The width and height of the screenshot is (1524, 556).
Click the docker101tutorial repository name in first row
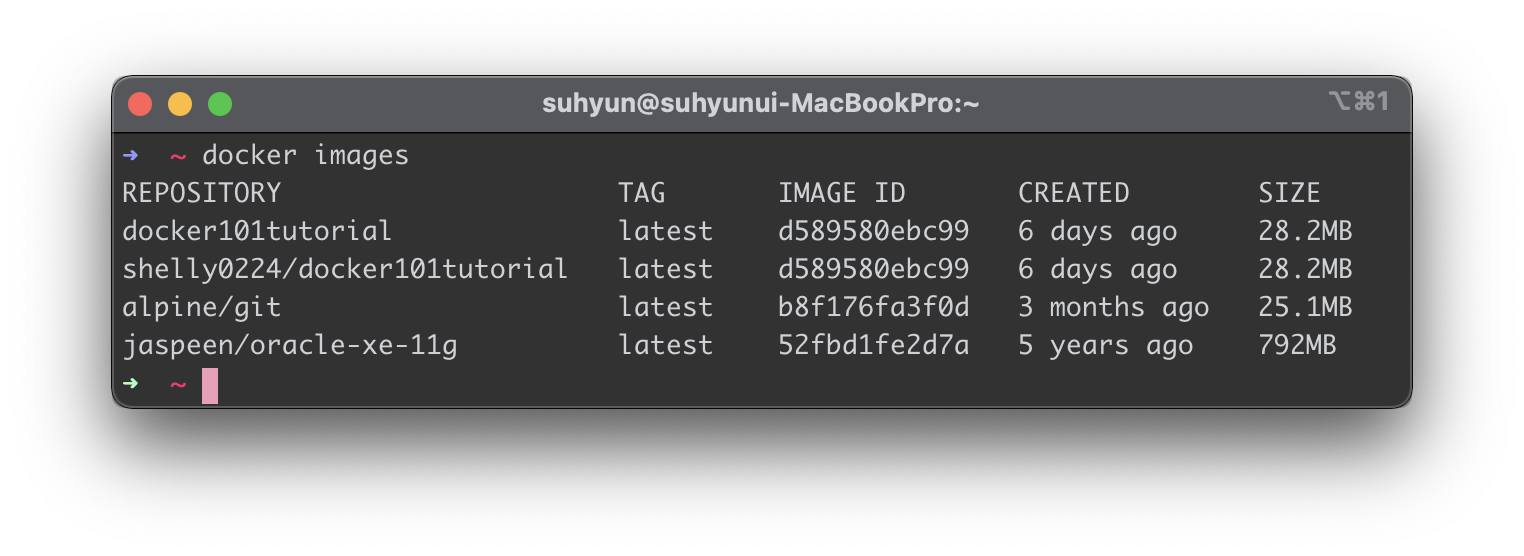pos(257,231)
